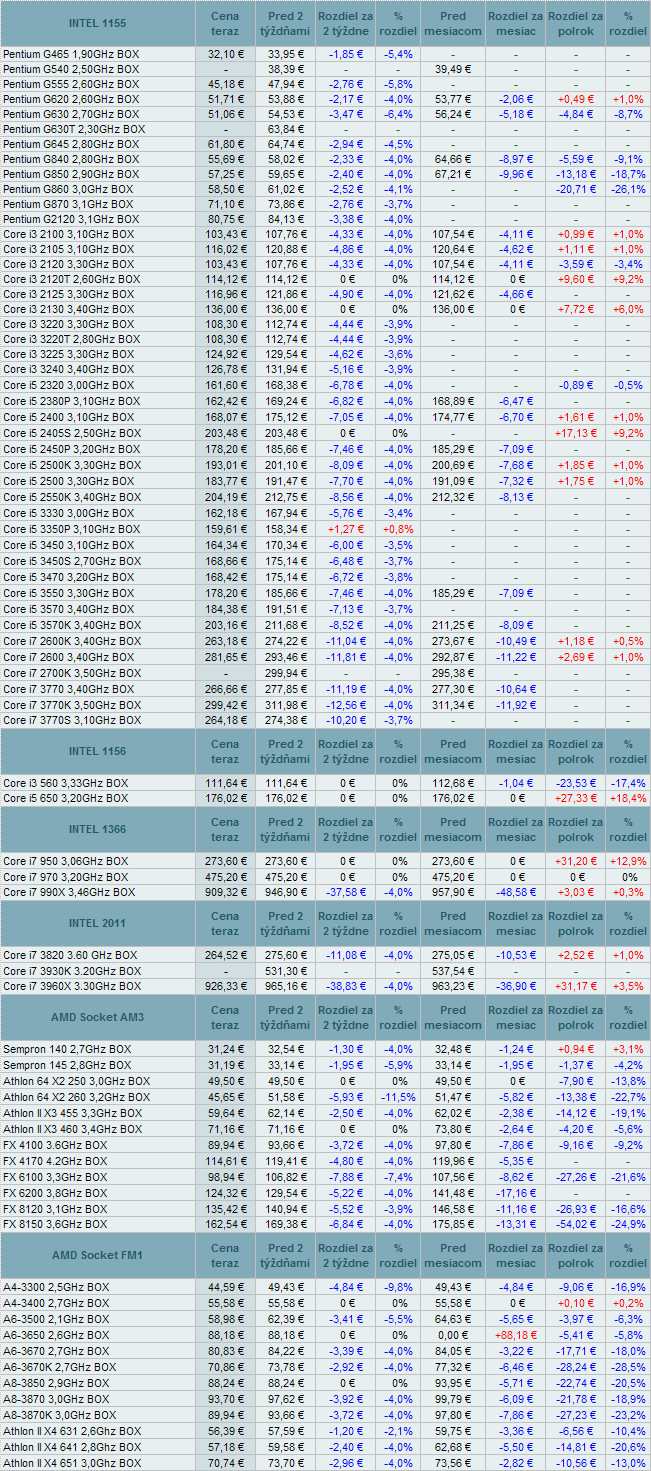The width and height of the screenshot is (651, 1471).
Task: Click 'Pred mesiacom' header in INTEL 1155 section
Action: coord(452,23)
